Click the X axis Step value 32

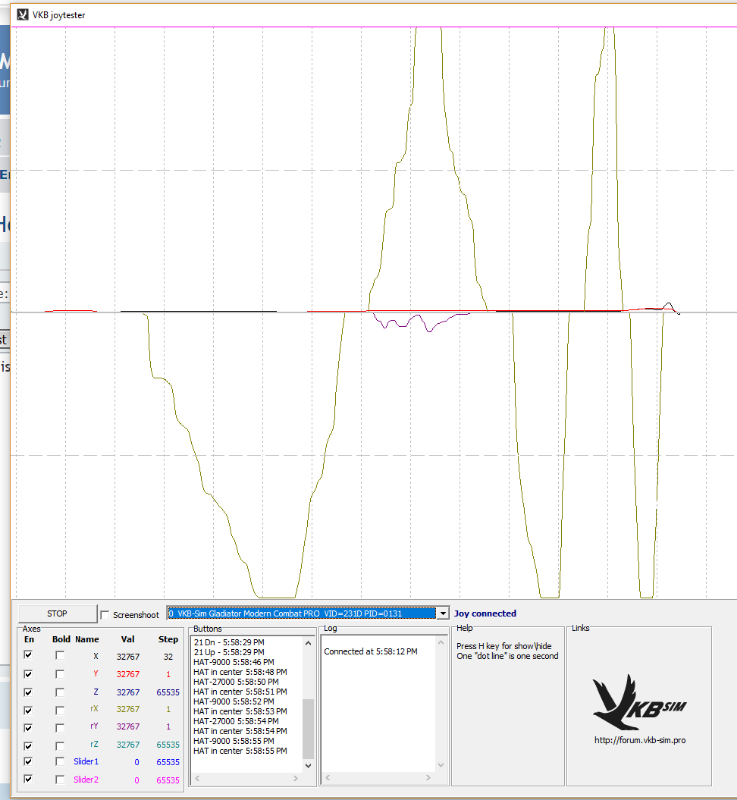tap(168, 657)
